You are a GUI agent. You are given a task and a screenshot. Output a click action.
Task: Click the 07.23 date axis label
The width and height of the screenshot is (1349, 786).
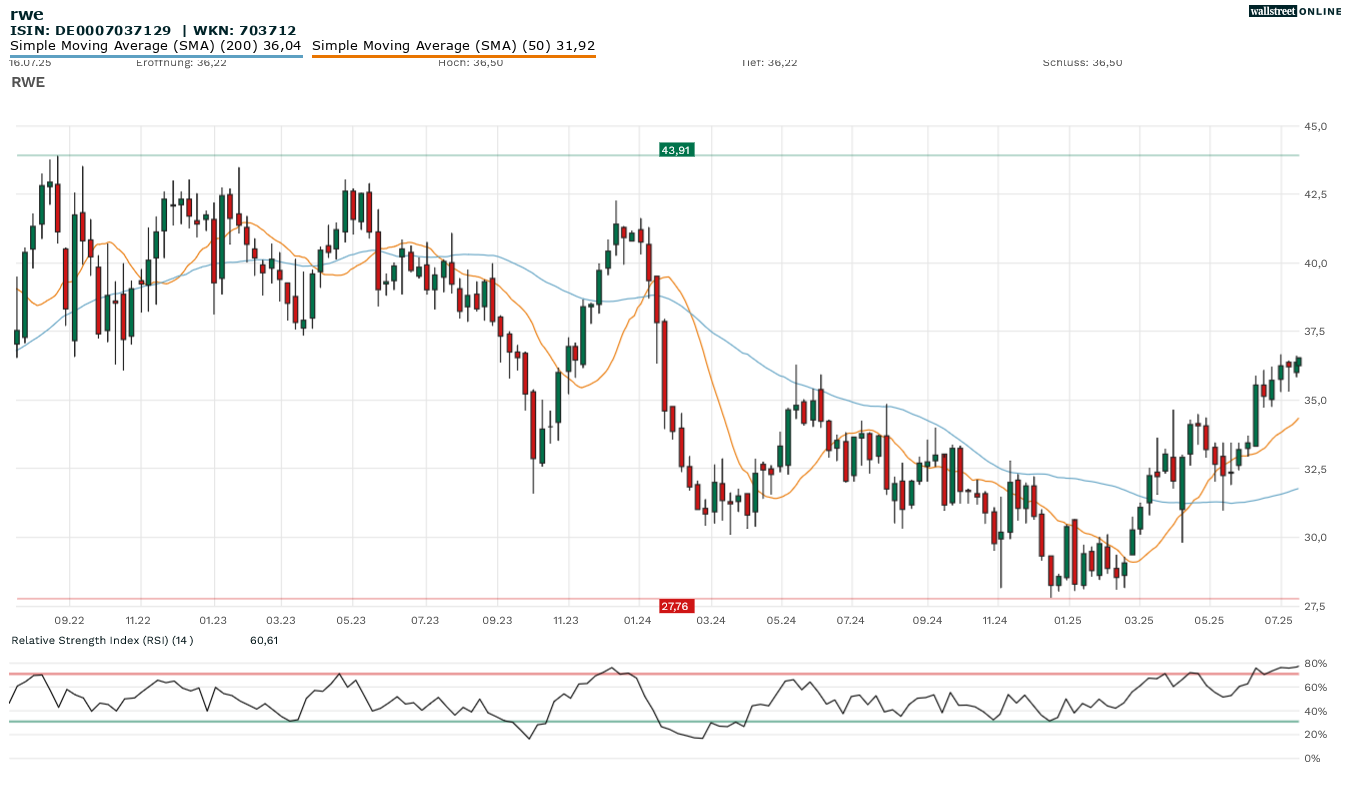coord(426,621)
